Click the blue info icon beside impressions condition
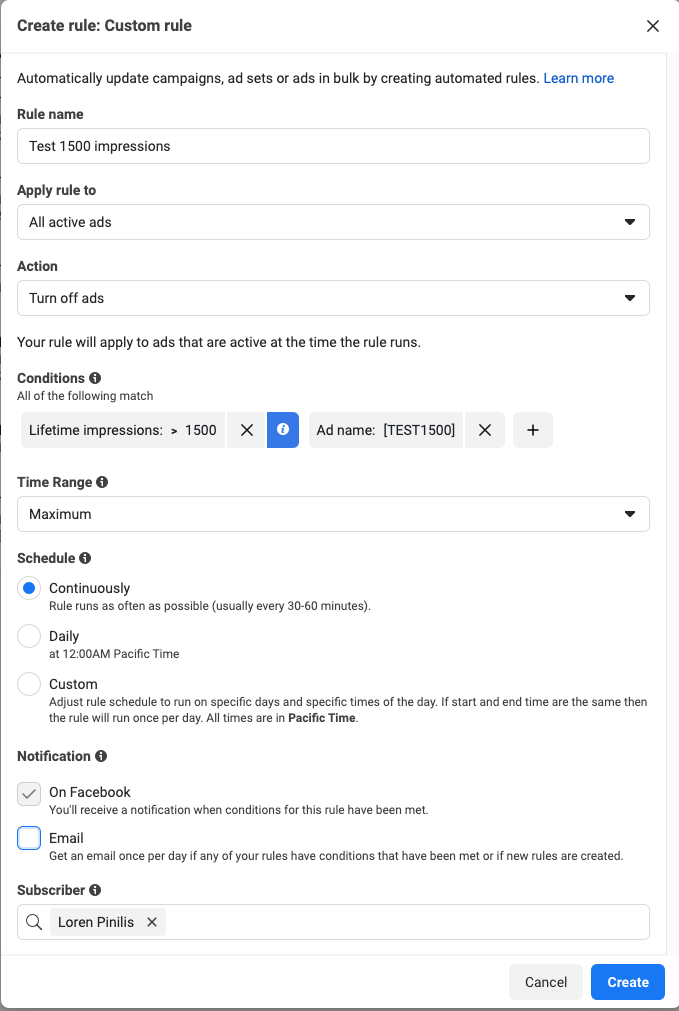Viewport: 679px width, 1011px height. tap(283, 430)
